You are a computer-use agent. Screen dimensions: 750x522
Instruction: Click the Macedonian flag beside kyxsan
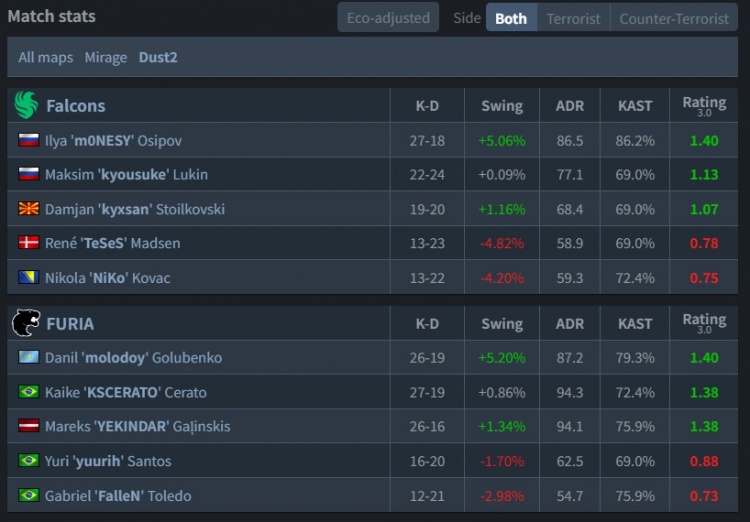(29, 209)
